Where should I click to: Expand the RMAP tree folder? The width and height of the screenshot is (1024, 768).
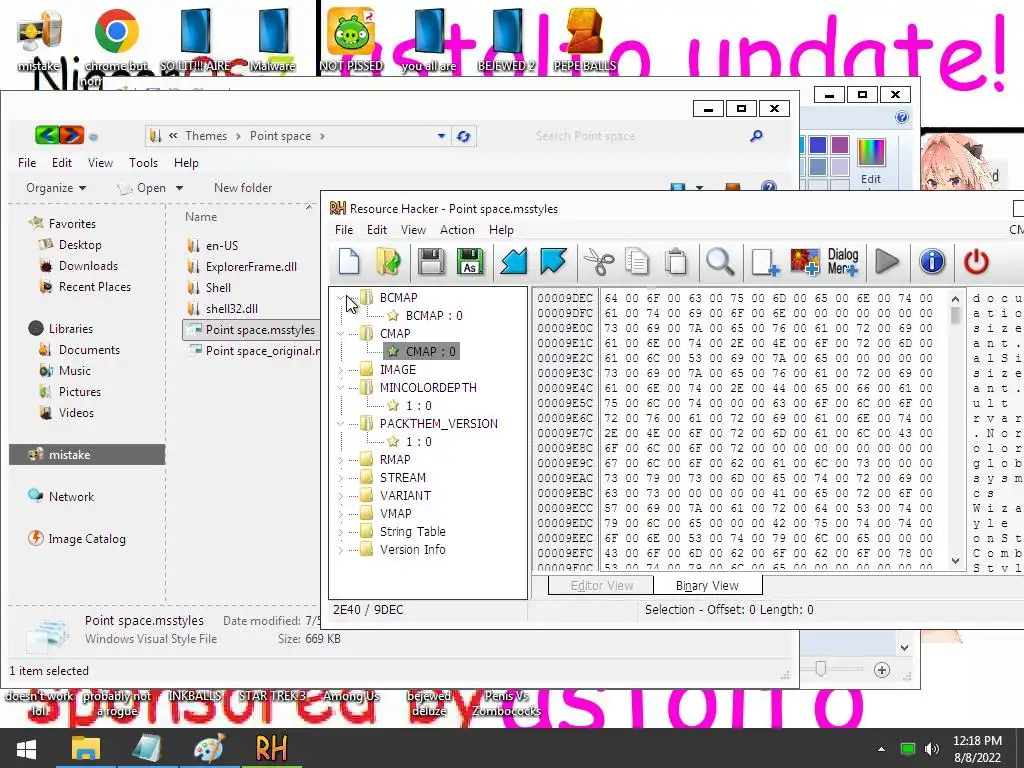tap(341, 460)
